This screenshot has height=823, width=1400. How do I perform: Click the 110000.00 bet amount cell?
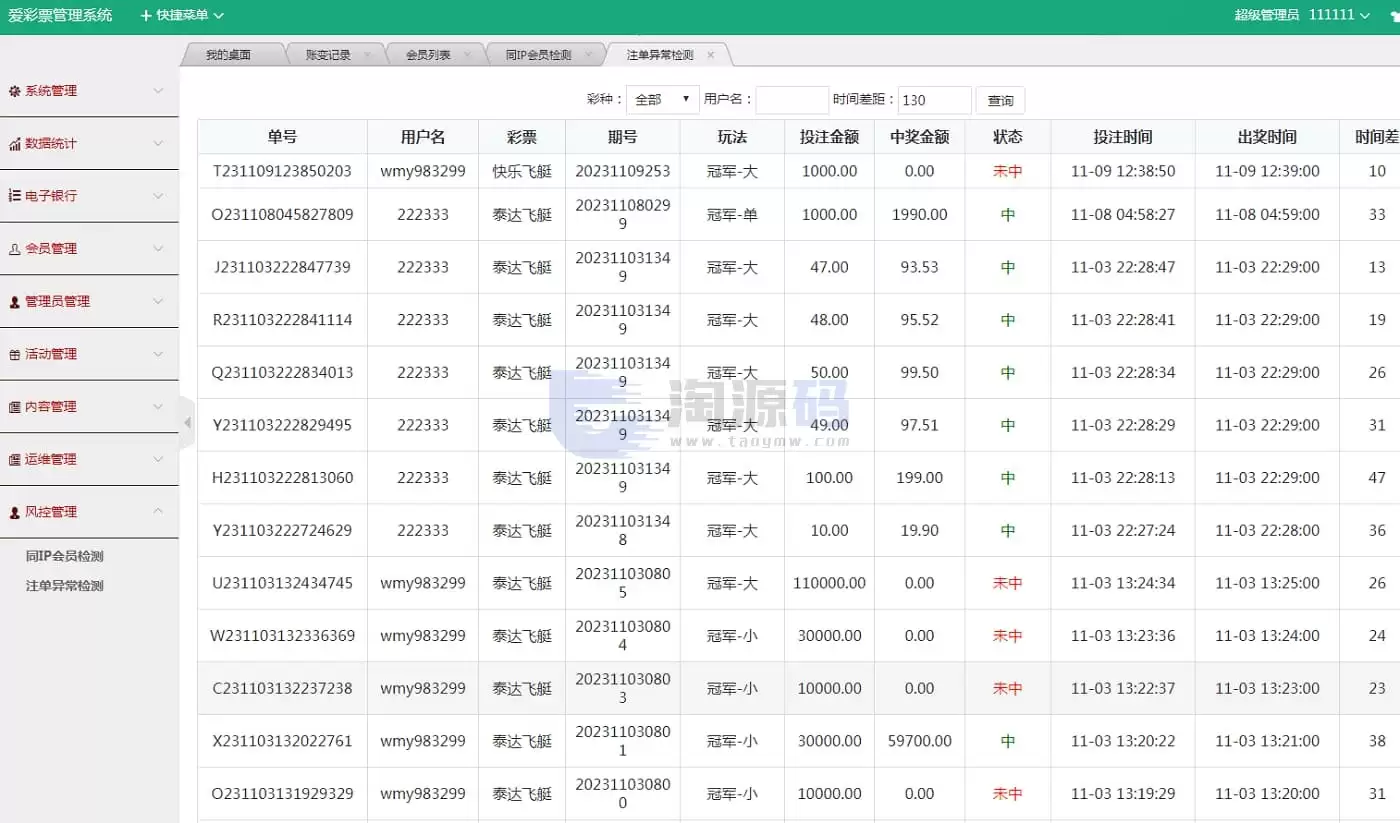pyautogui.click(x=829, y=583)
